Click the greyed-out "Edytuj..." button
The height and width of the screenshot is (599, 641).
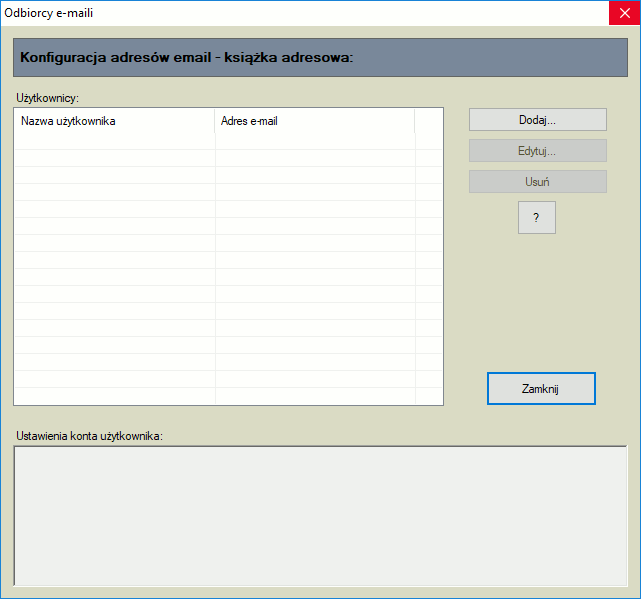point(537,151)
